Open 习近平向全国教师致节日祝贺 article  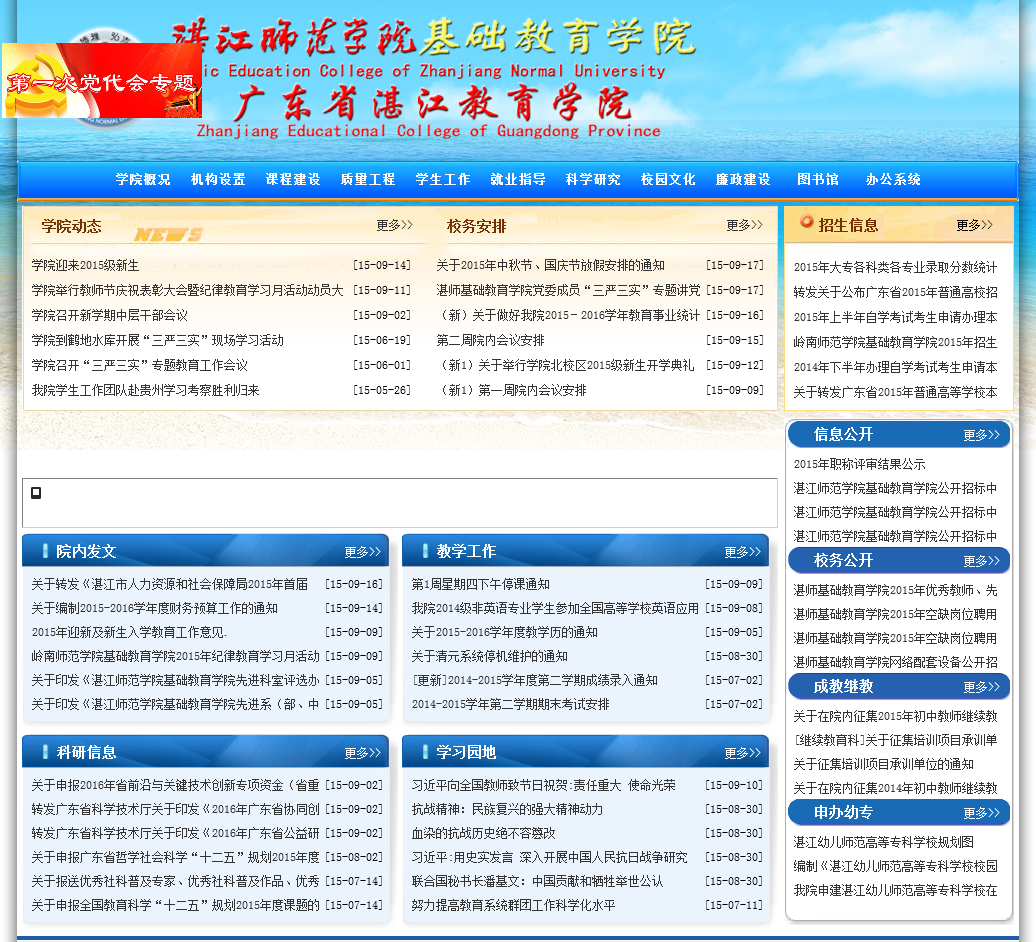[x=543, y=785]
